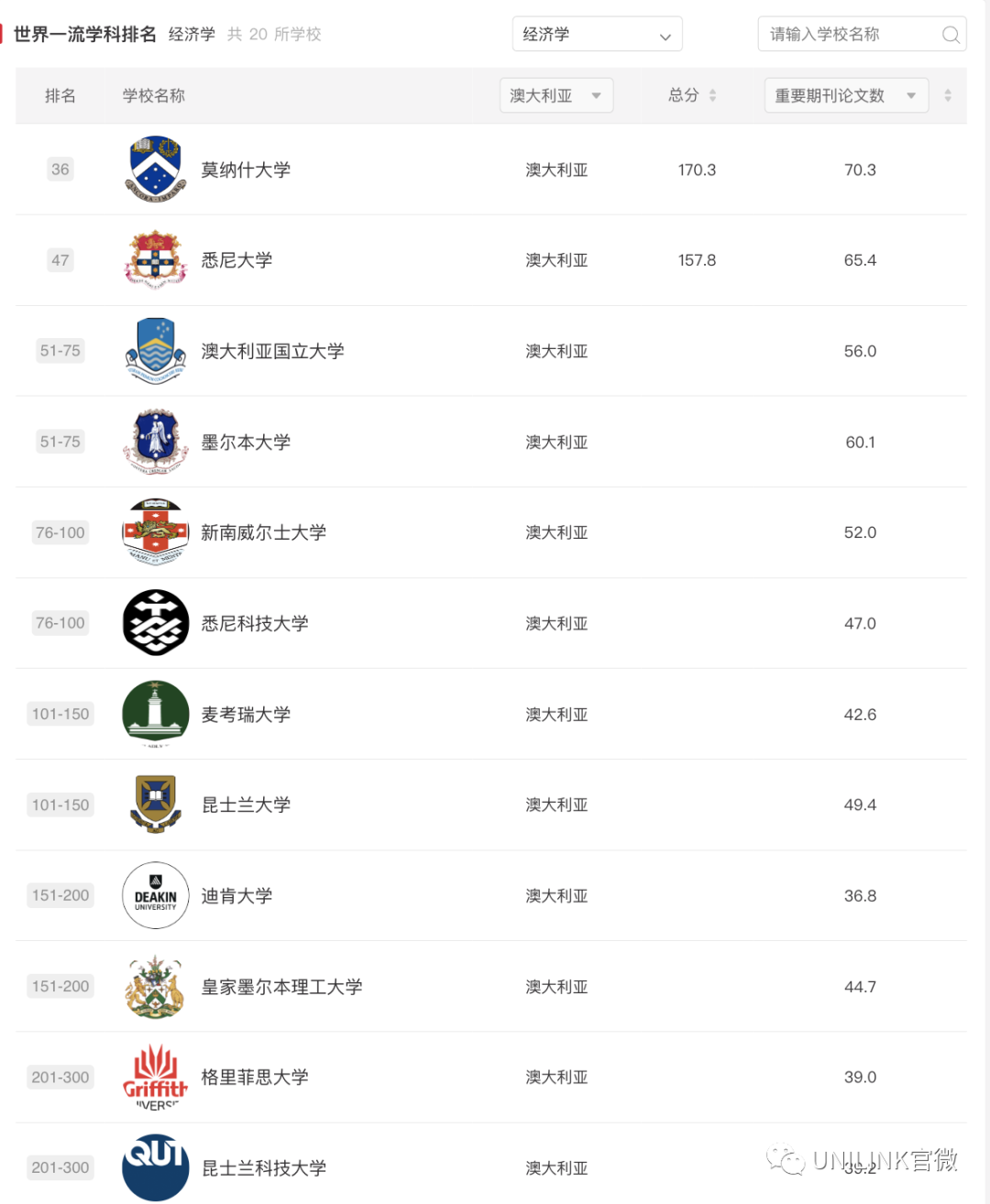Open 皇家墨尔本理工大学 school link
The image size is (990, 1204).
[282, 987]
